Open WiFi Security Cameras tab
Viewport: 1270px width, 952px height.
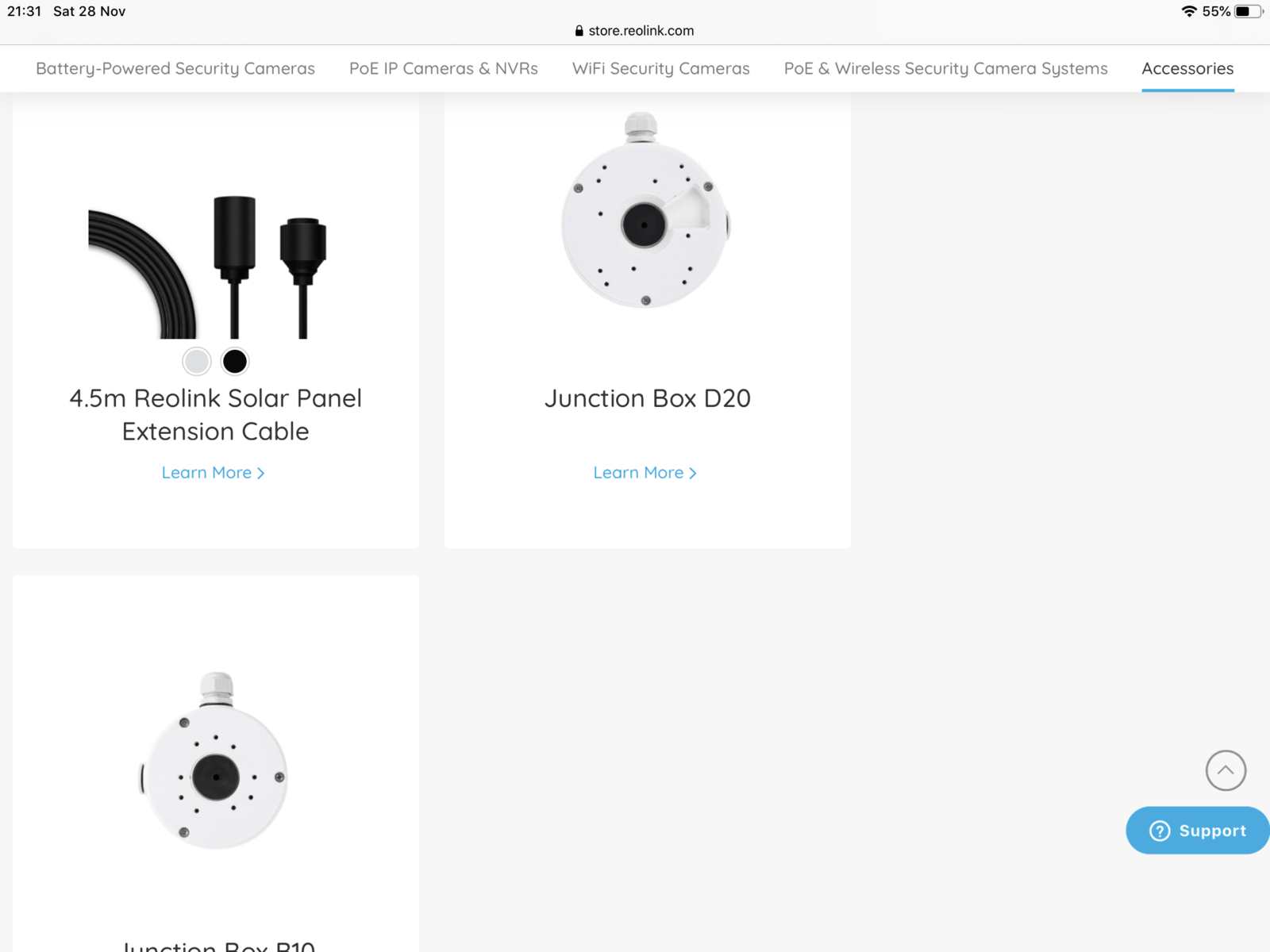click(660, 69)
